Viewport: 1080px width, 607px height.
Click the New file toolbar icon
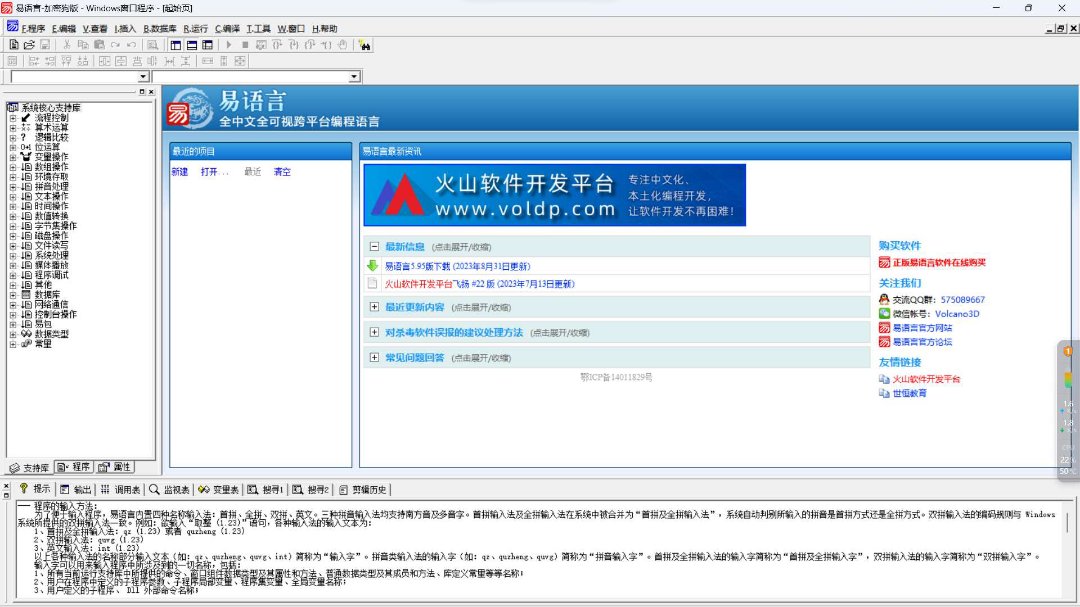14,45
